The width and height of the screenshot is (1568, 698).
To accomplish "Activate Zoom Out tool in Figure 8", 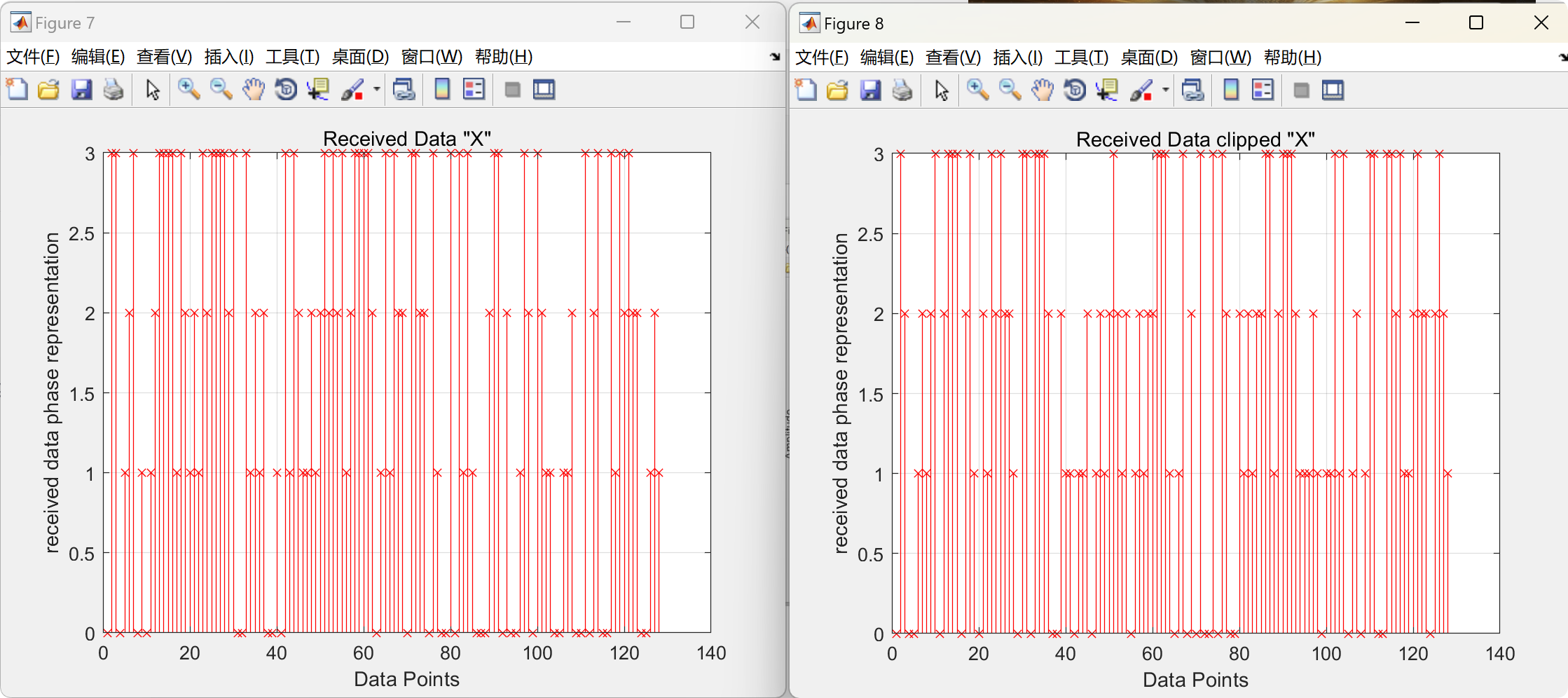I will (x=1010, y=90).
